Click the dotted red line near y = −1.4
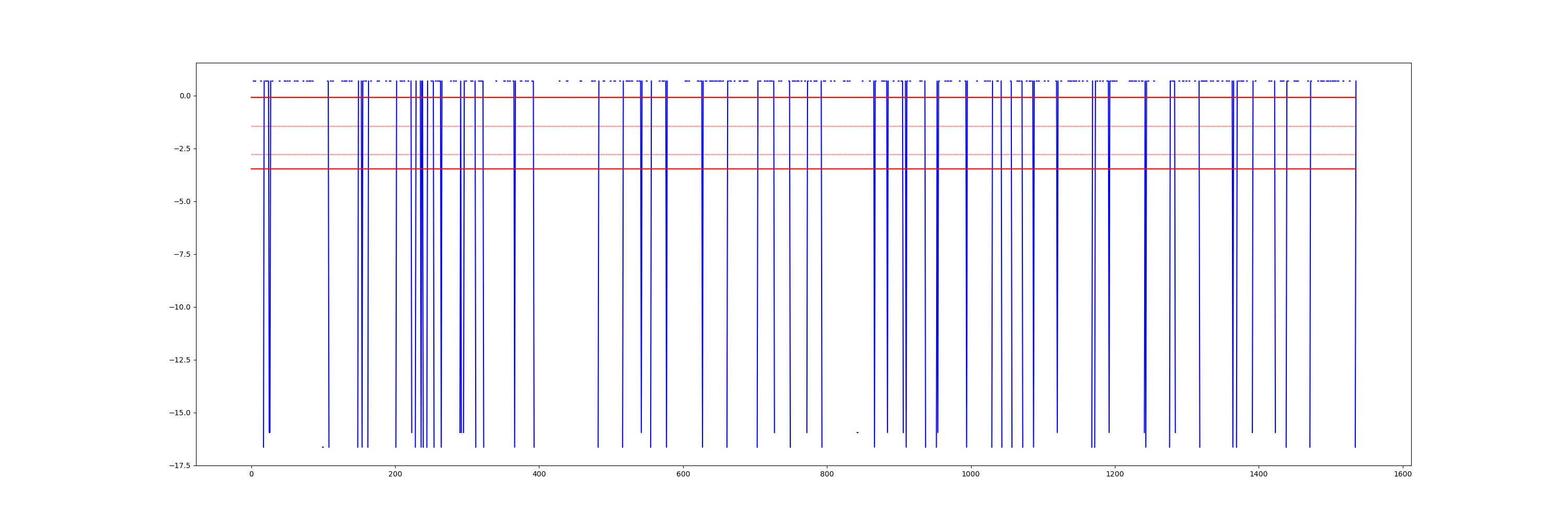Viewport: 1568px width, 523px height. [x=803, y=126]
